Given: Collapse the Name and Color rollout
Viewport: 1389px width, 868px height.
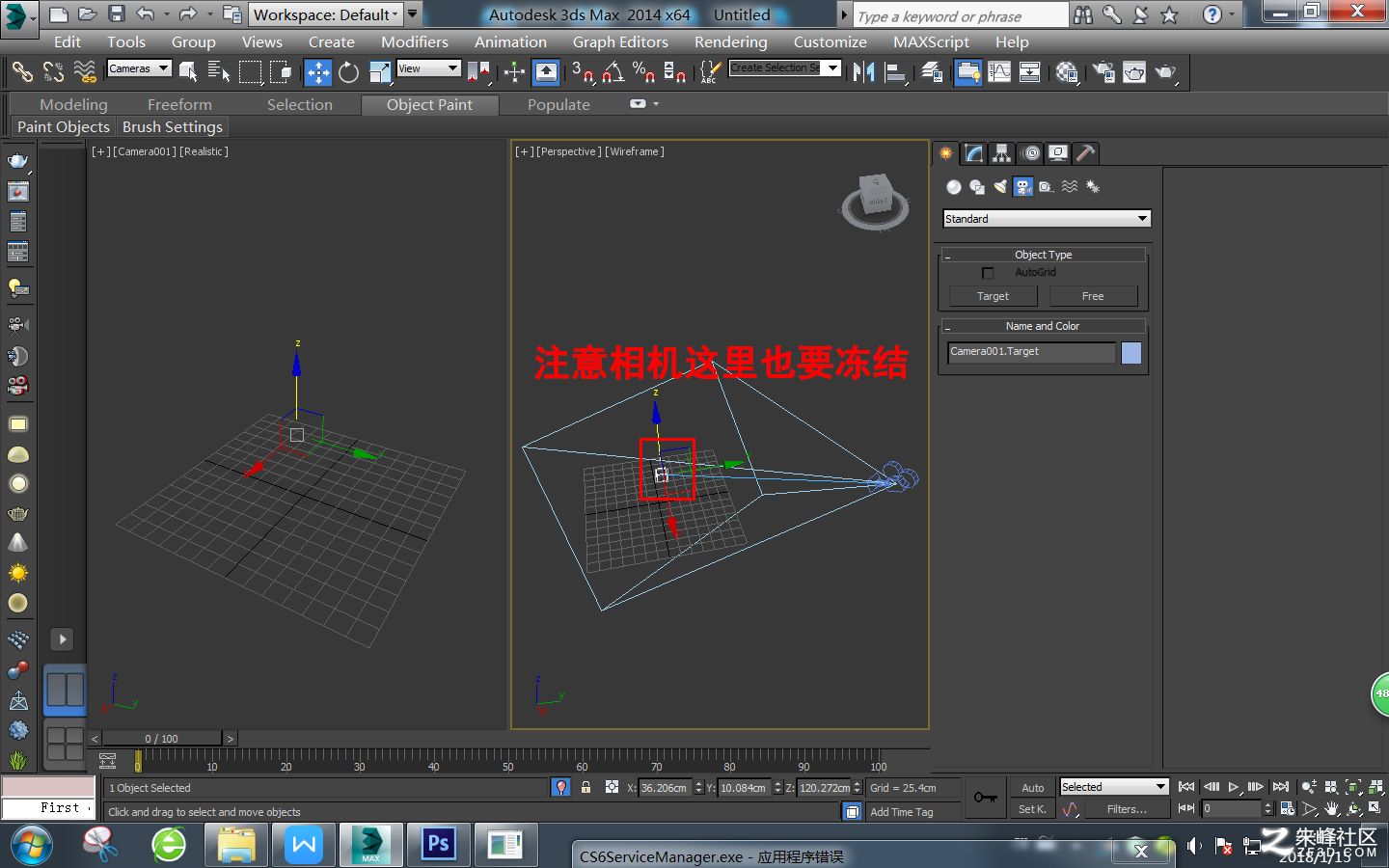Looking at the screenshot, I should 1044,326.
